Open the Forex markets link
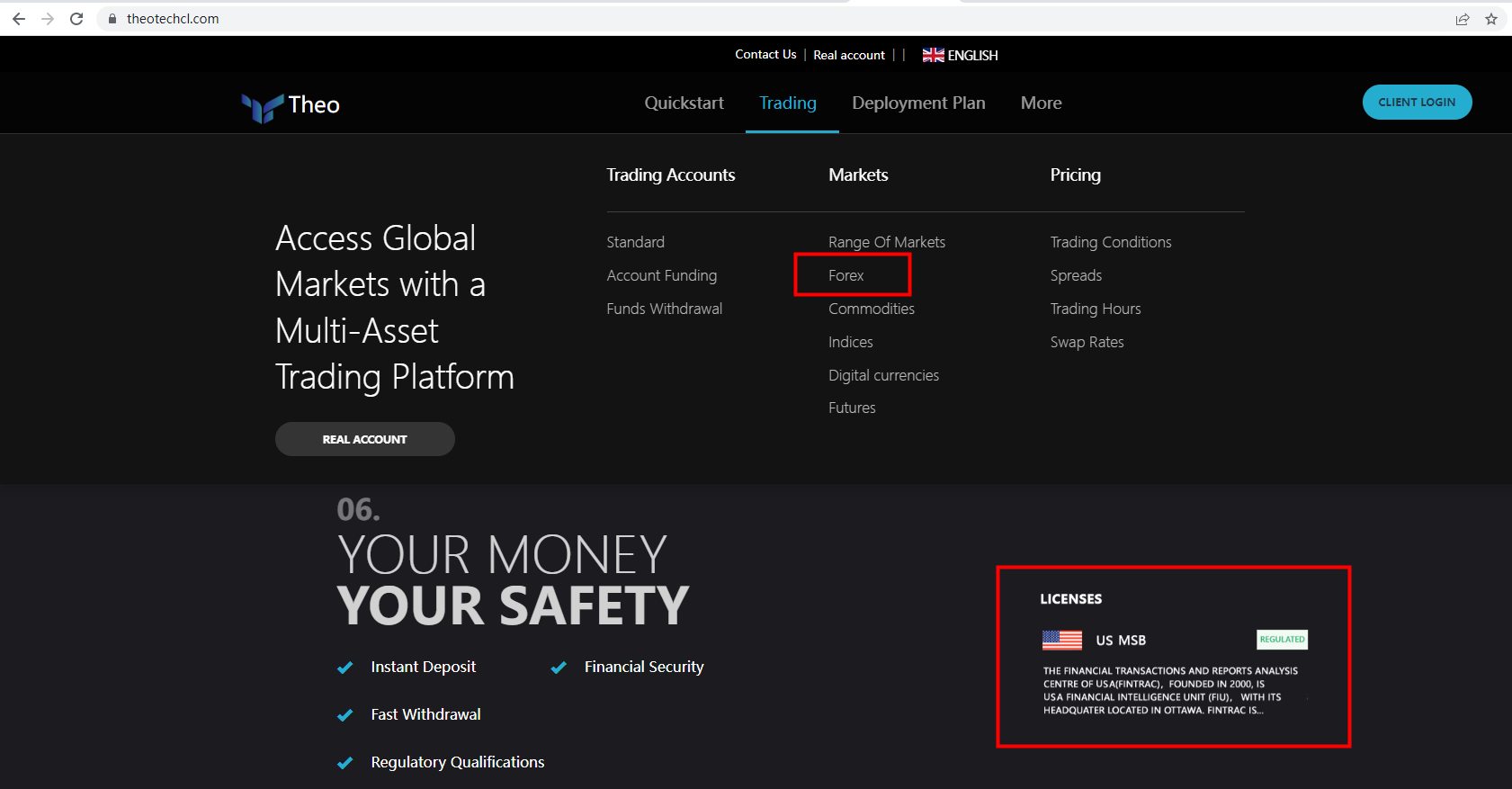Image resolution: width=1512 pixels, height=789 pixels. pos(845,275)
